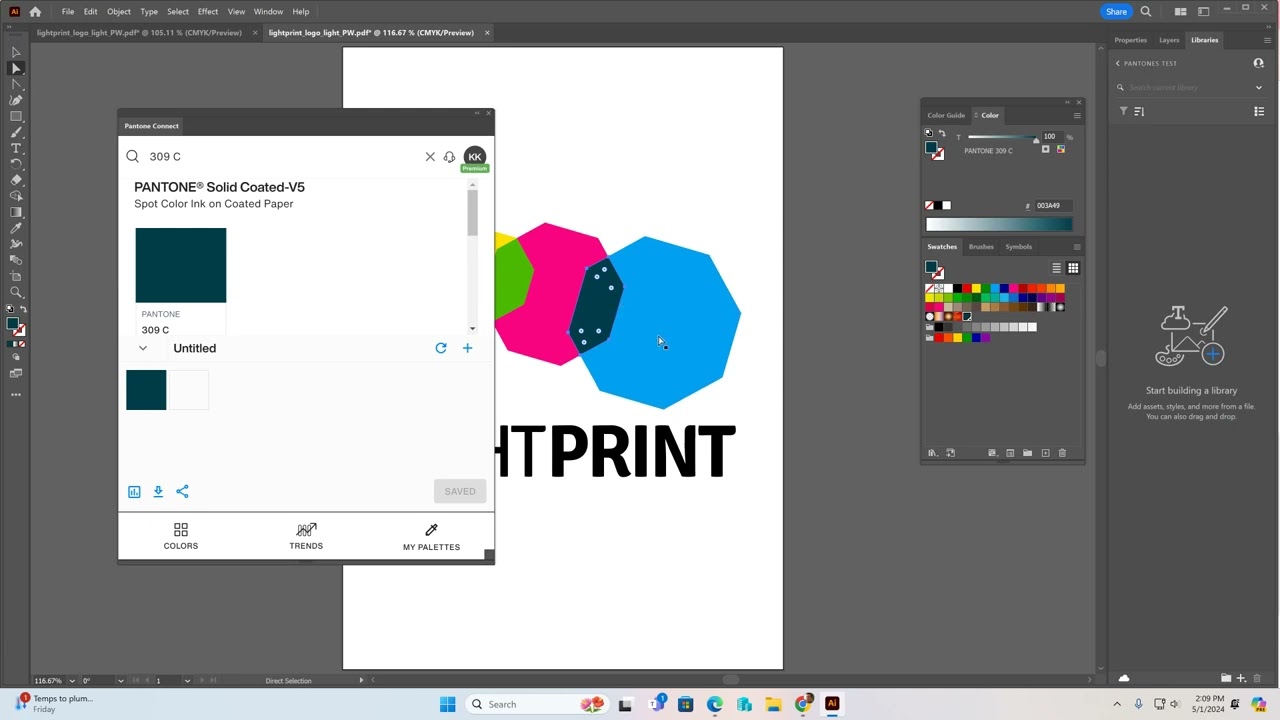The height and width of the screenshot is (720, 1280).
Task: Select the PANTONE 309 C swatch card
Action: [x=181, y=281]
